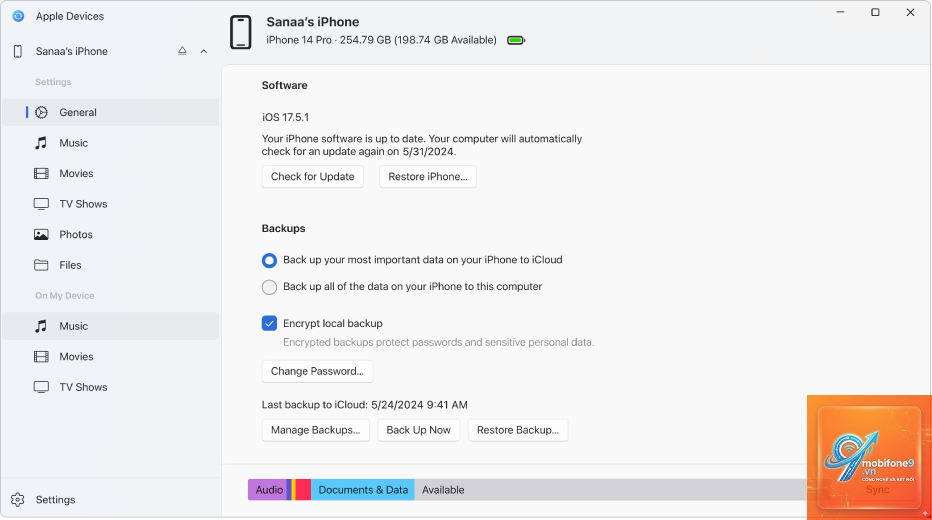Screen dimensions: 932x520
Task: Click the blue Documents & Data storage segment
Action: [363, 490]
